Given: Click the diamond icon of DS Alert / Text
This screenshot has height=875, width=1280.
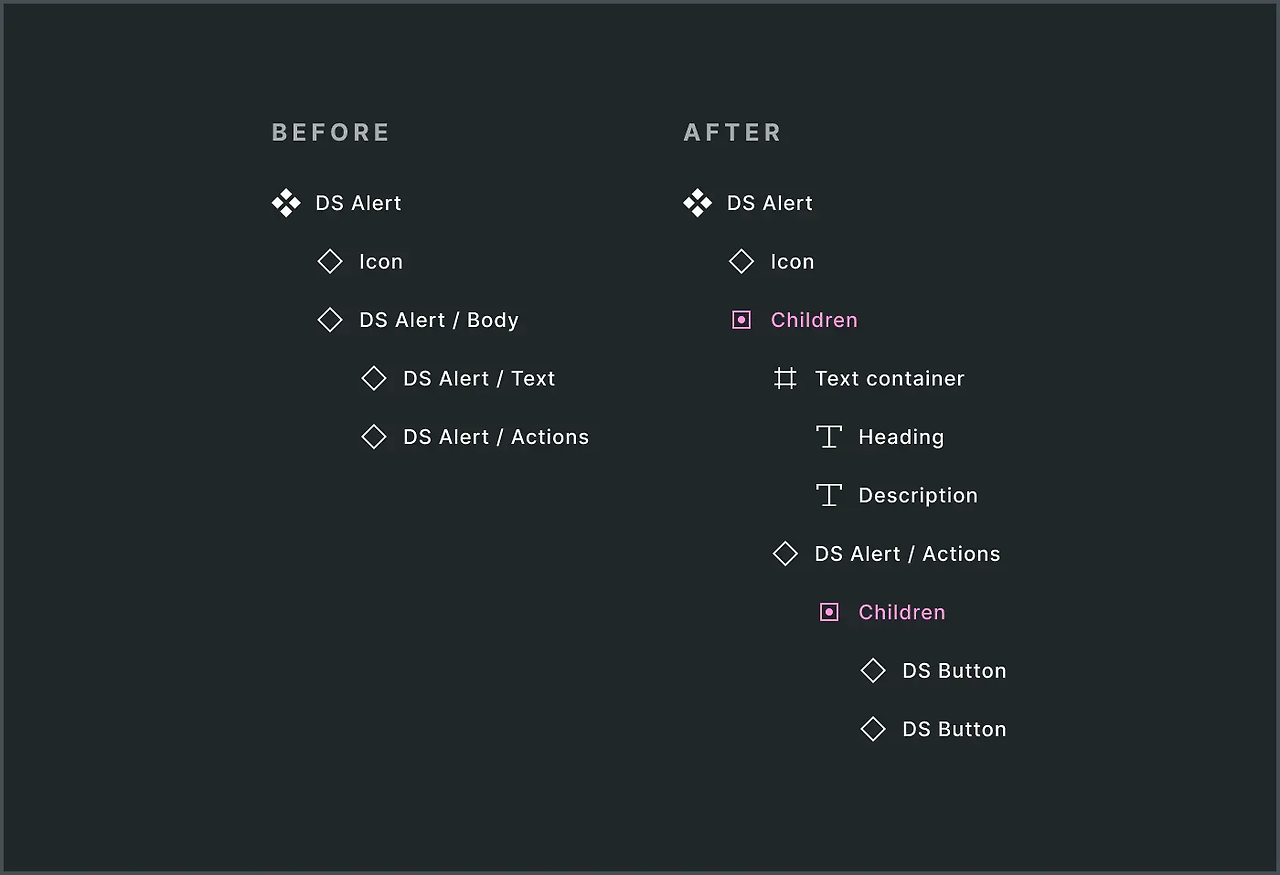Looking at the screenshot, I should pos(374,378).
